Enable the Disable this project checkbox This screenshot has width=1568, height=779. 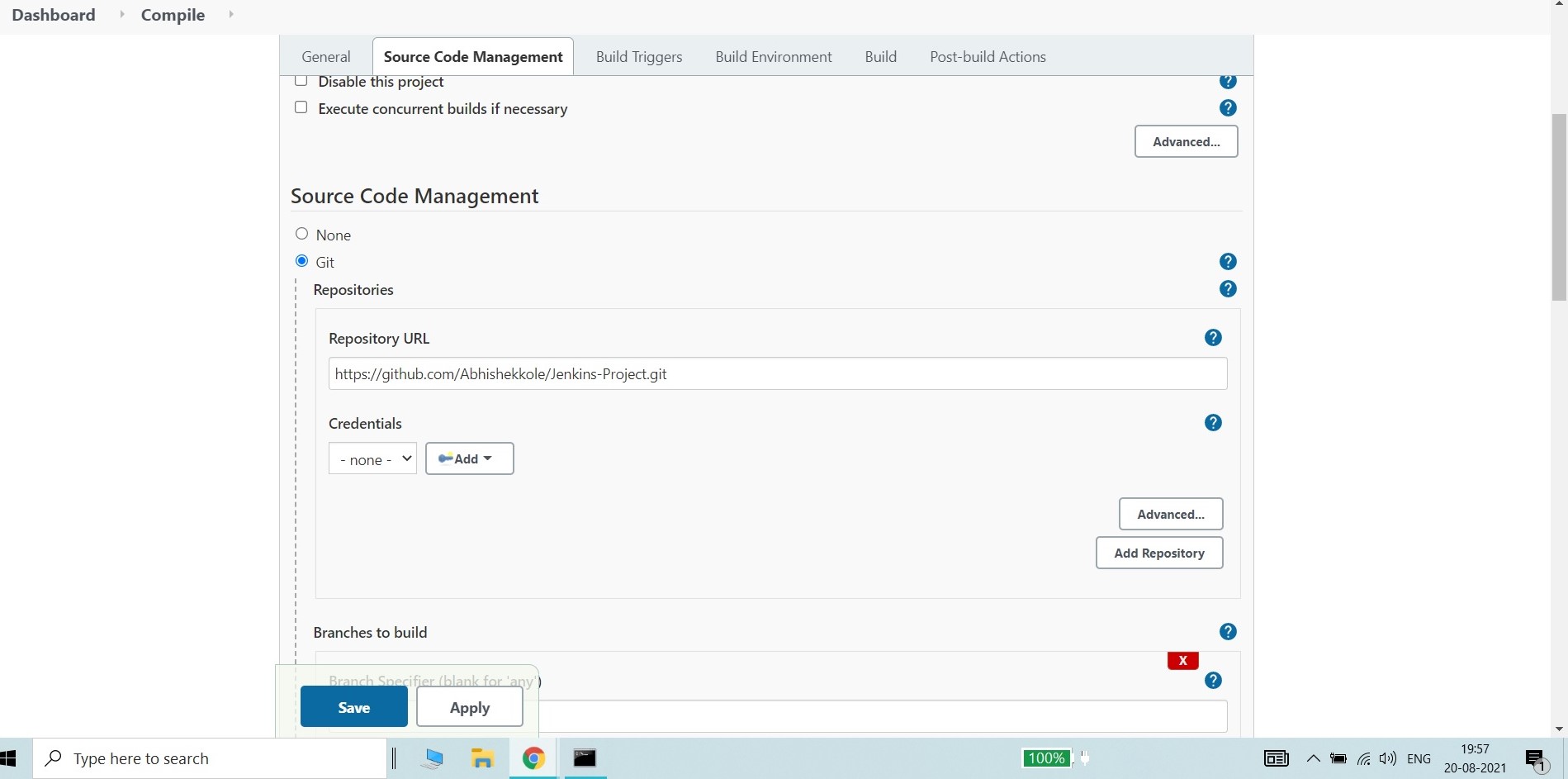301,79
